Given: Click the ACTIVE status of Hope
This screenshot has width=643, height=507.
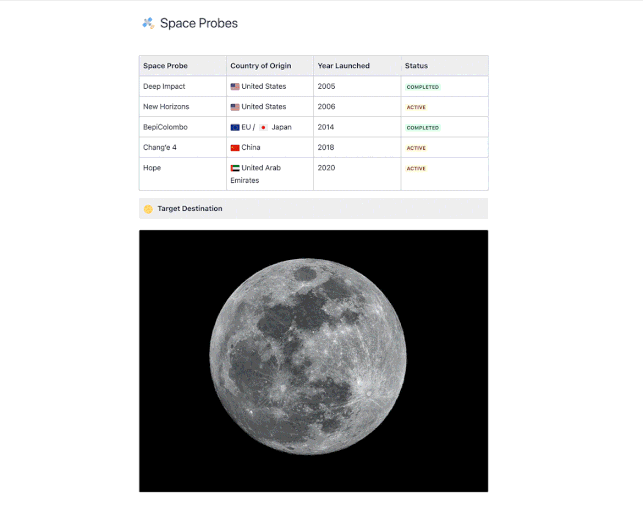Looking at the screenshot, I should tap(416, 169).
